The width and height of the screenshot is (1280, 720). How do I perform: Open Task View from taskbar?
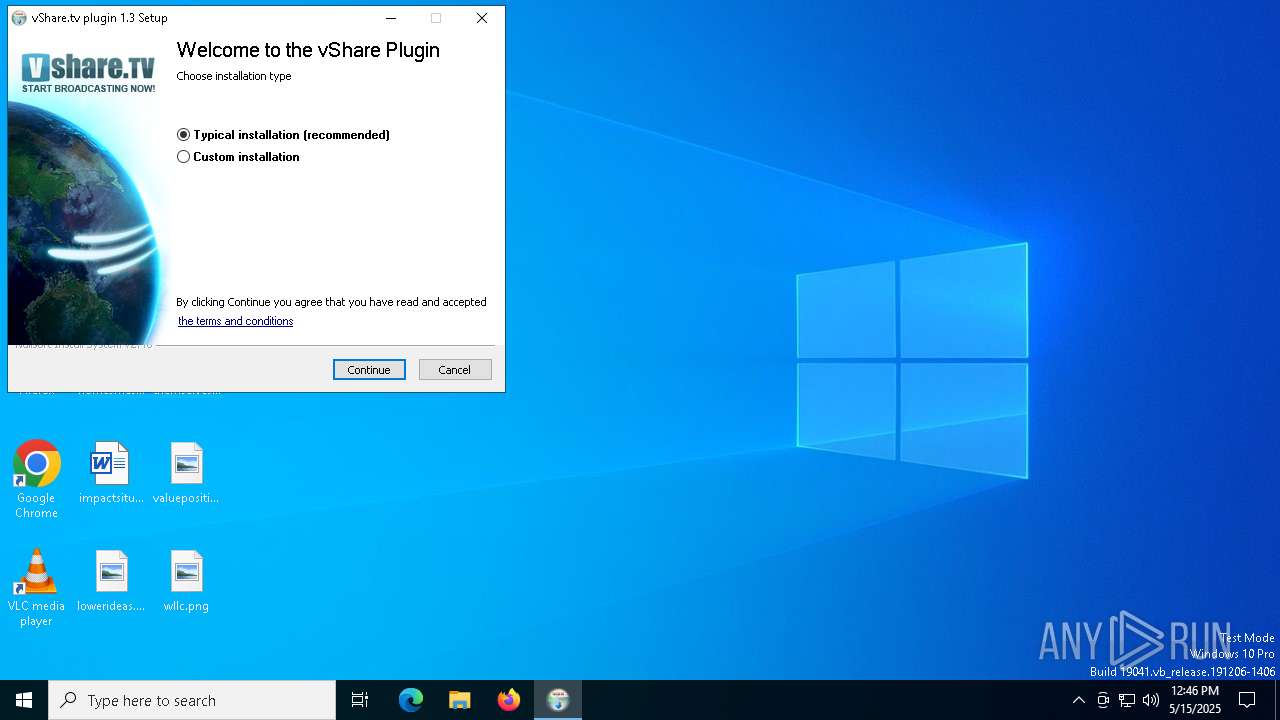(360, 700)
